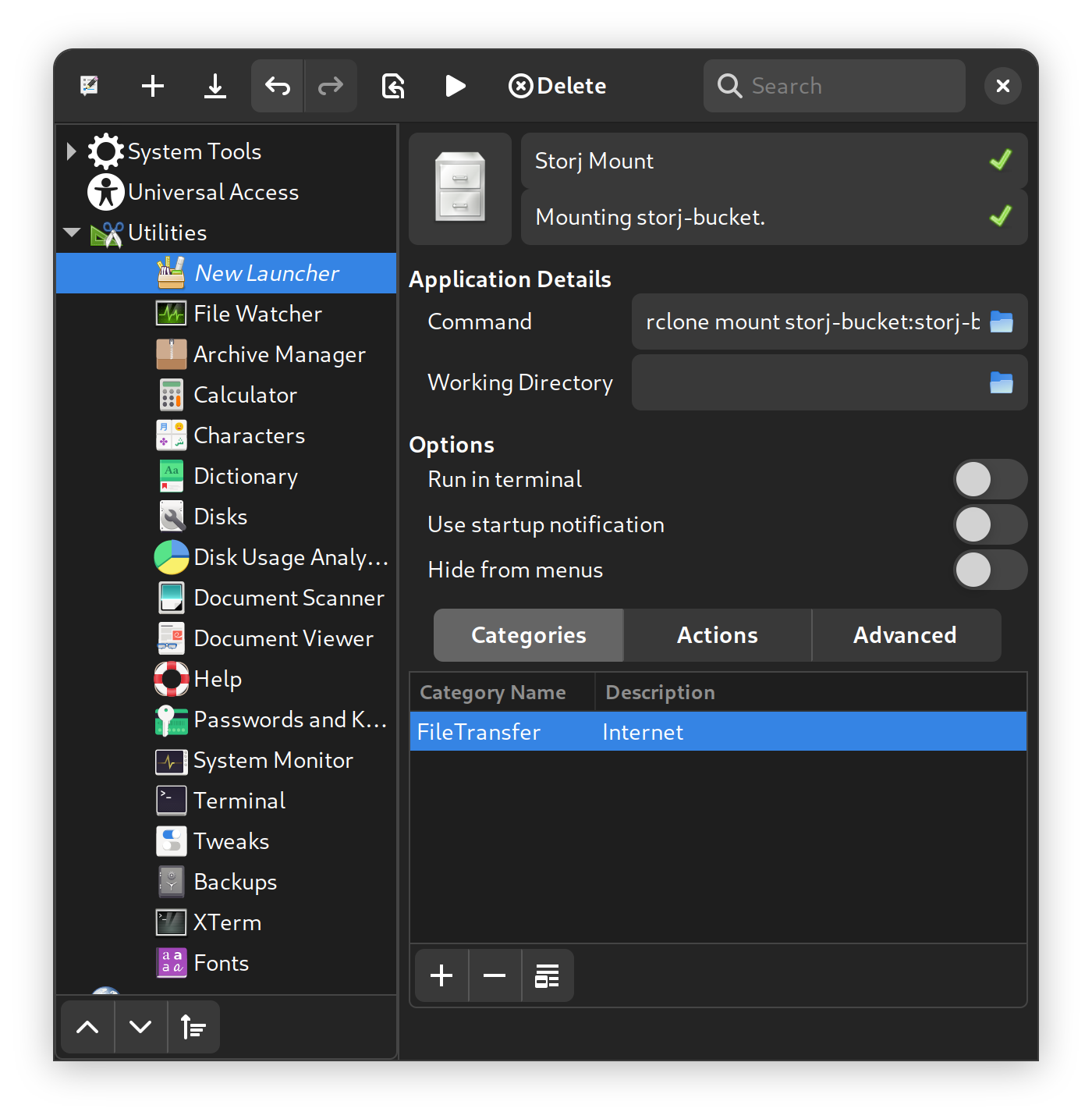Change the launcher file cabinet icon
Image resolution: width=1092 pixels, height=1119 pixels.
[460, 189]
